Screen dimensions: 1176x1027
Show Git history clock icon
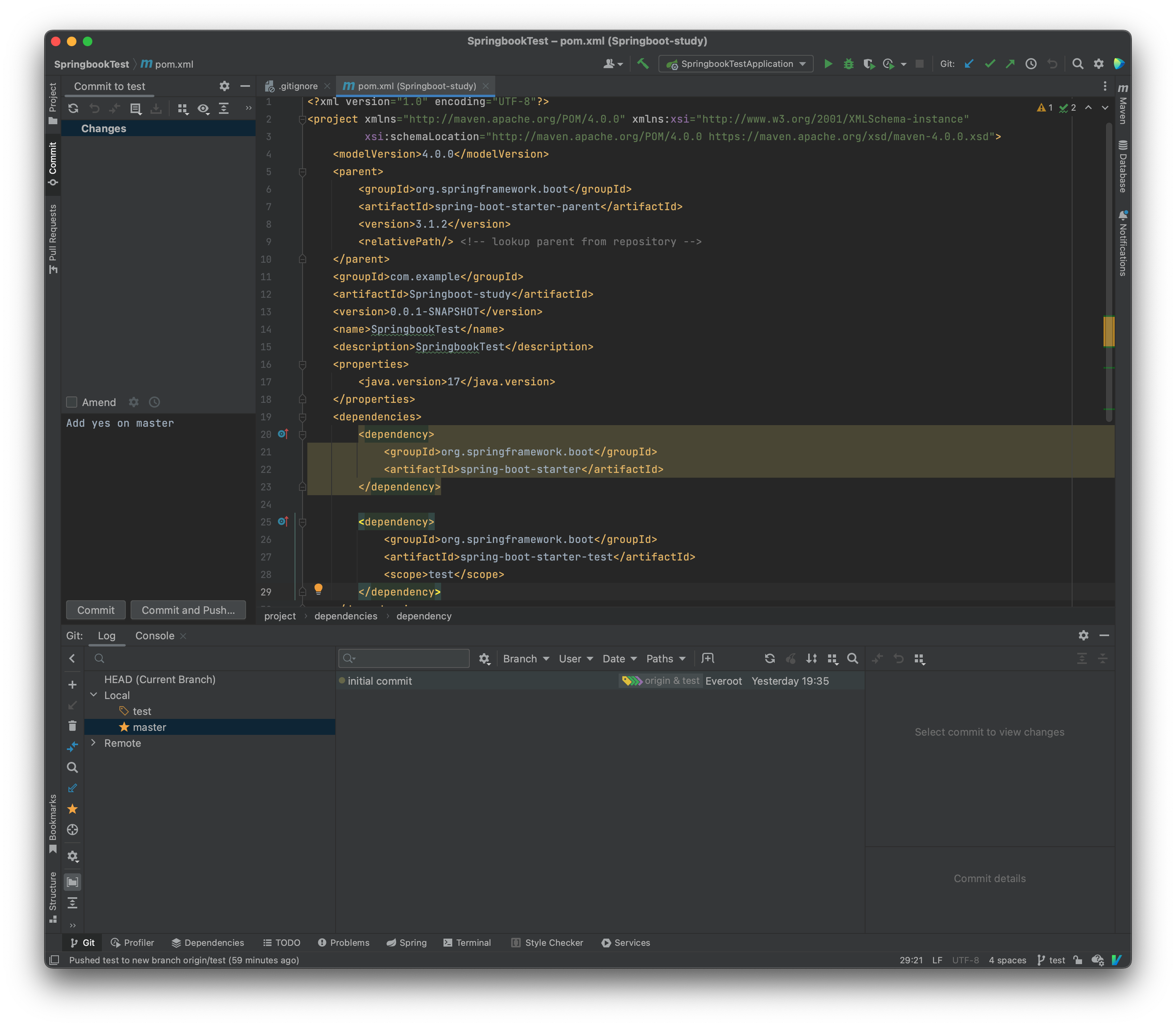click(1030, 64)
